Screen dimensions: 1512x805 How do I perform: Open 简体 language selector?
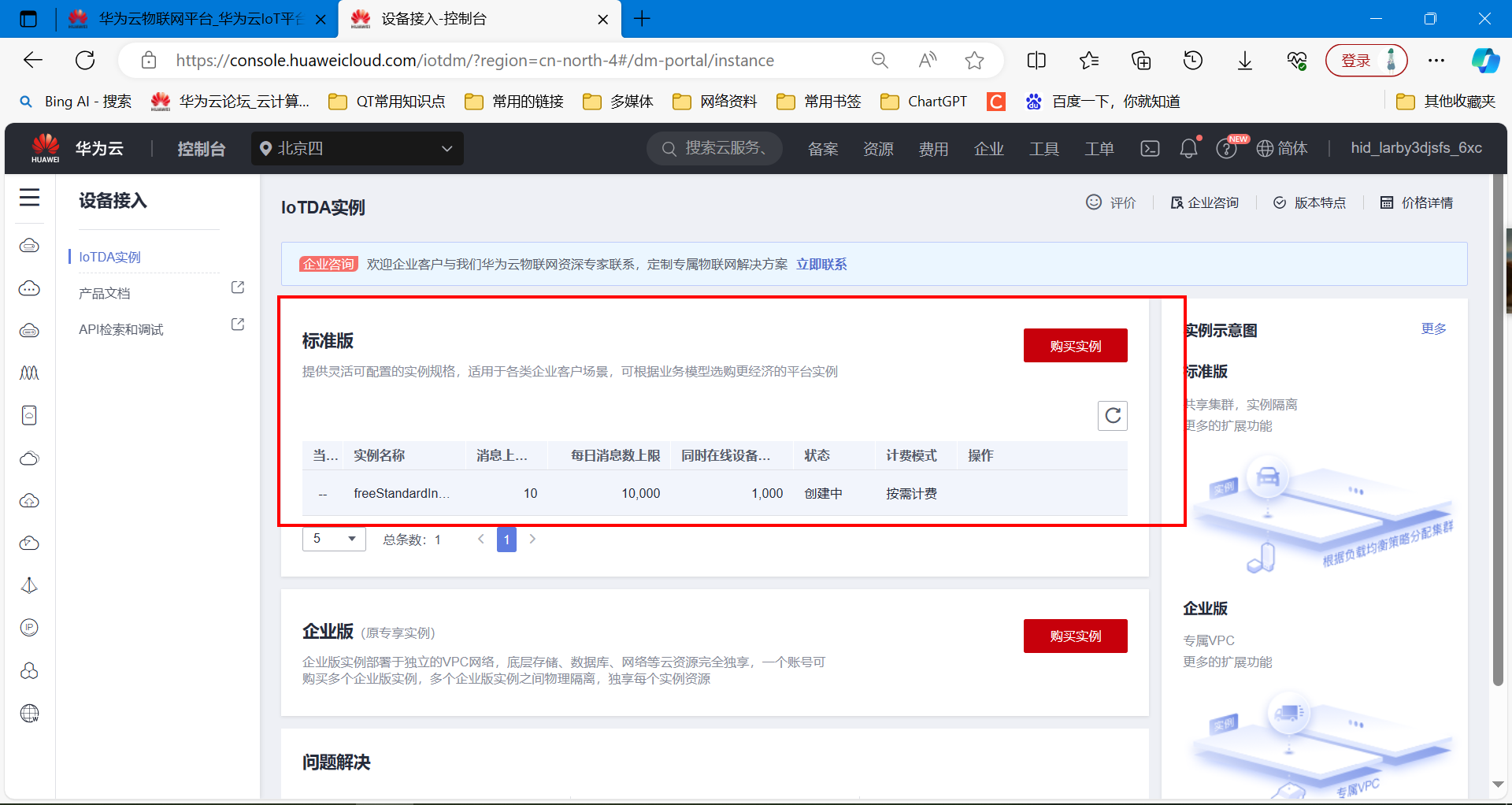tap(1282, 148)
